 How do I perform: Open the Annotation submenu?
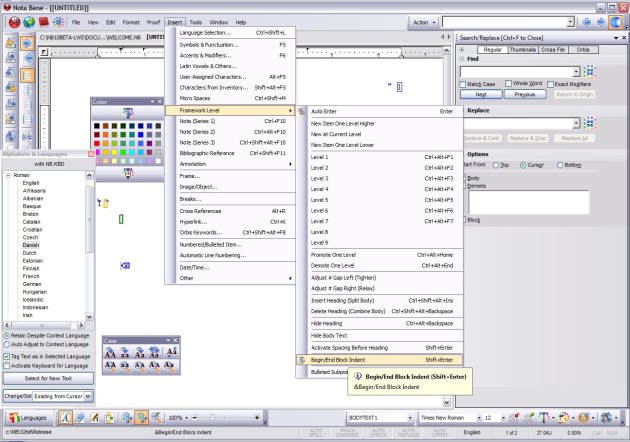(x=235, y=164)
